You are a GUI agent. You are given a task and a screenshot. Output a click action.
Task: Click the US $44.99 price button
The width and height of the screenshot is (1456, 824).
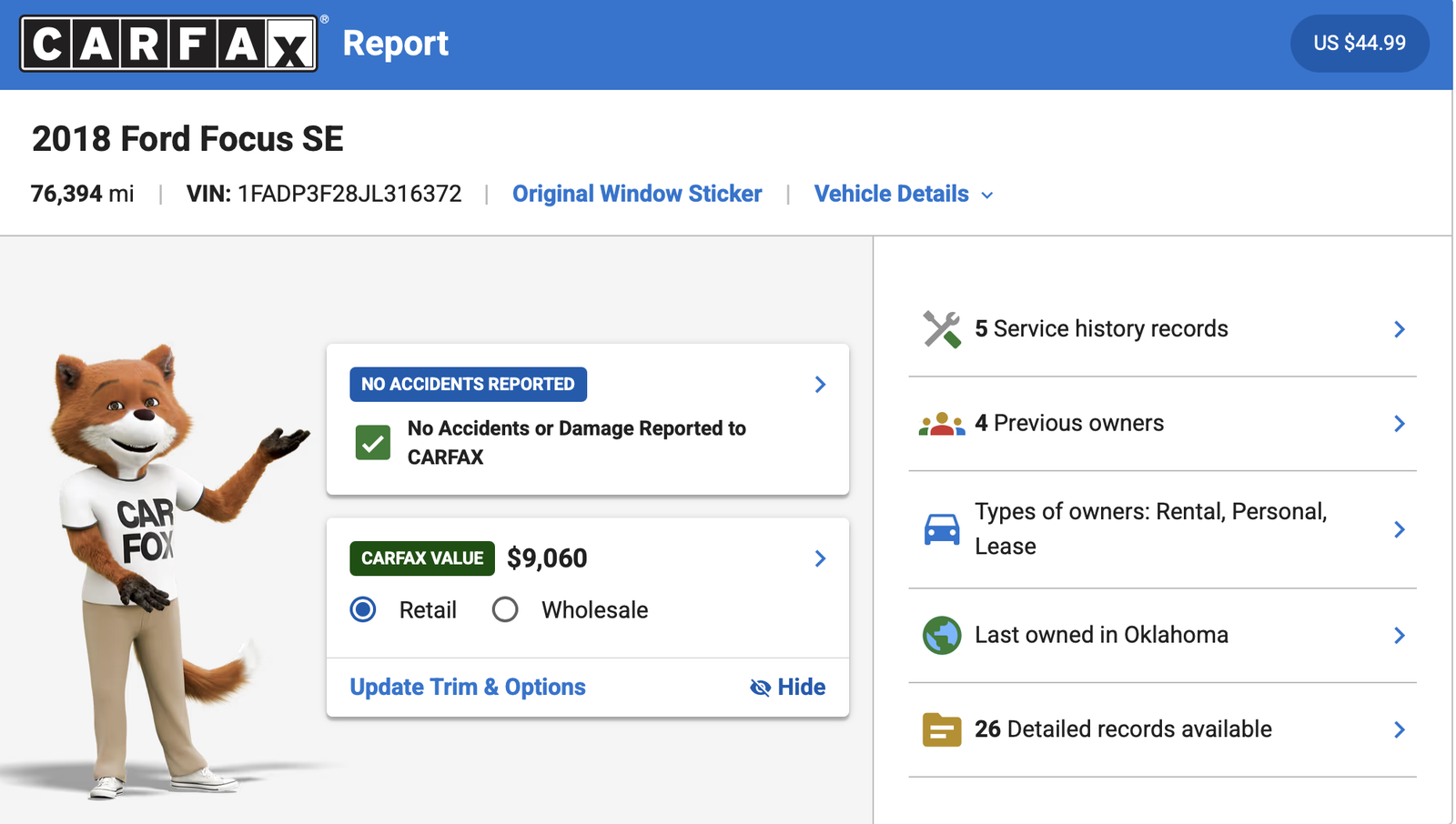click(x=1359, y=44)
